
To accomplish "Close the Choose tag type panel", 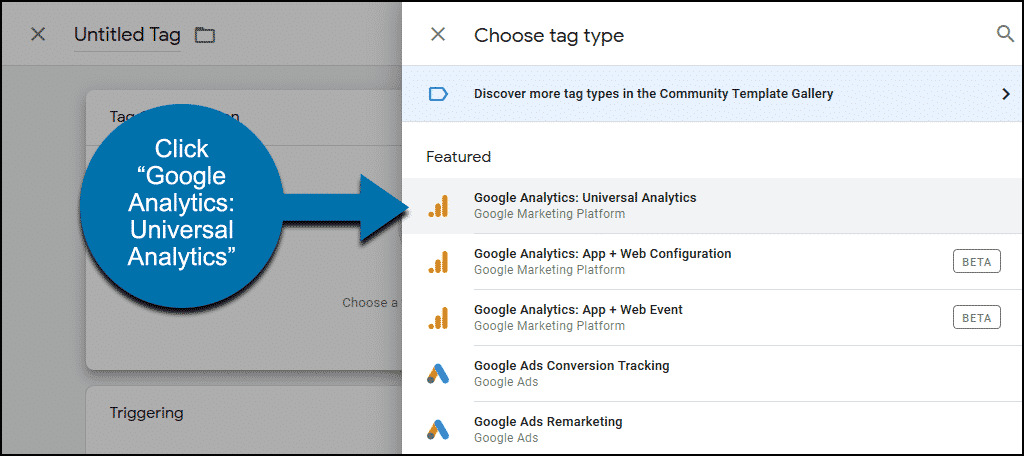I will 438,35.
